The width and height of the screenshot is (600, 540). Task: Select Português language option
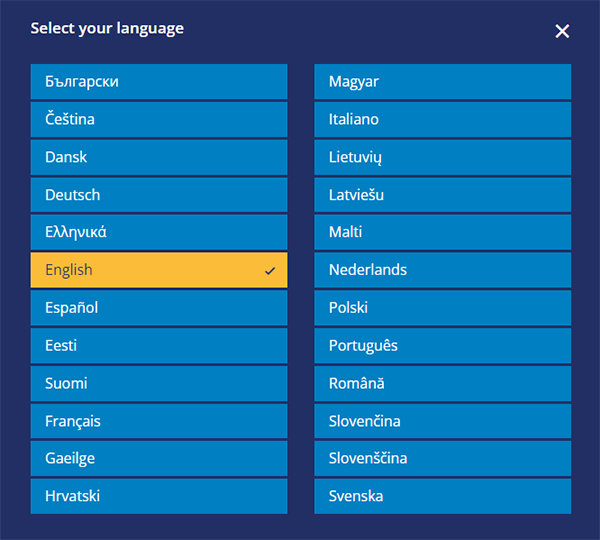coord(442,345)
